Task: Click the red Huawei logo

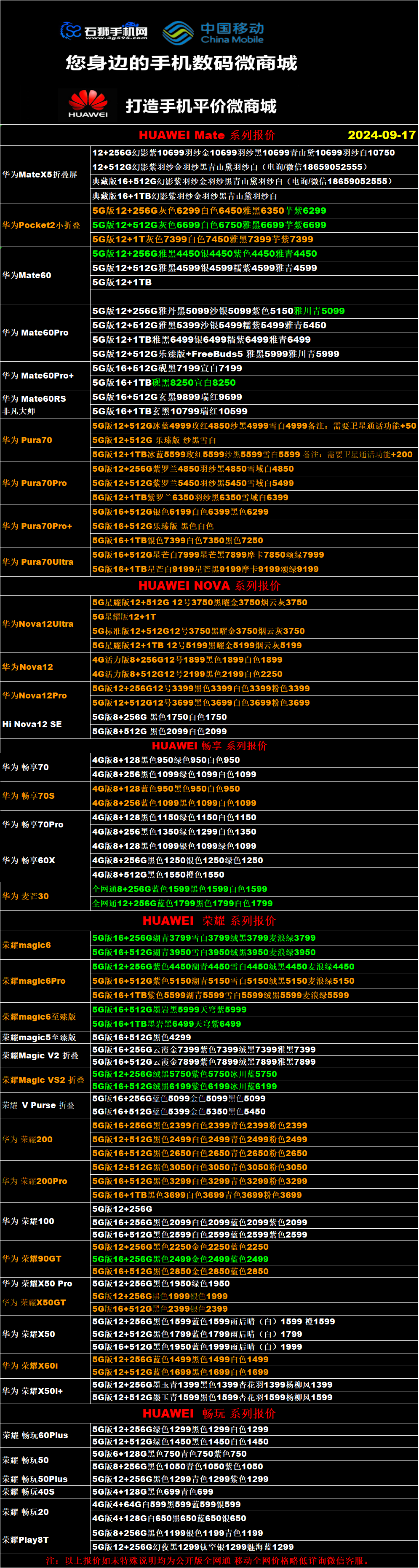Action: (x=88, y=103)
